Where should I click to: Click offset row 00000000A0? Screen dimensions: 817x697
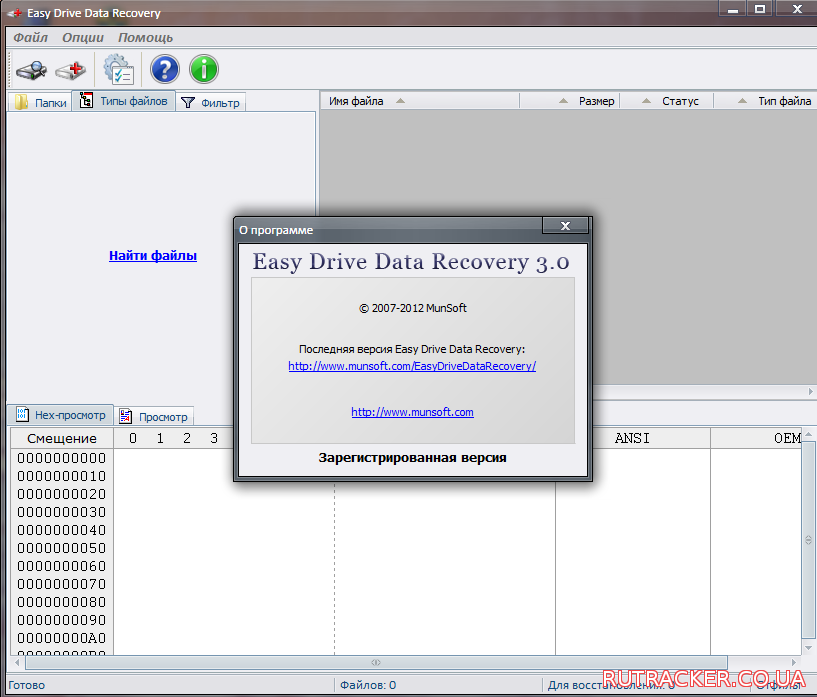(61, 638)
